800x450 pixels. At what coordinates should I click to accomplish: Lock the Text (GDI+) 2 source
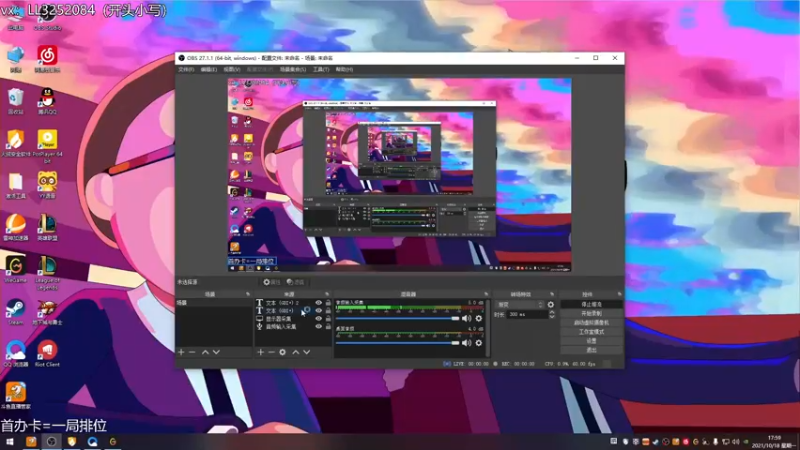point(328,303)
